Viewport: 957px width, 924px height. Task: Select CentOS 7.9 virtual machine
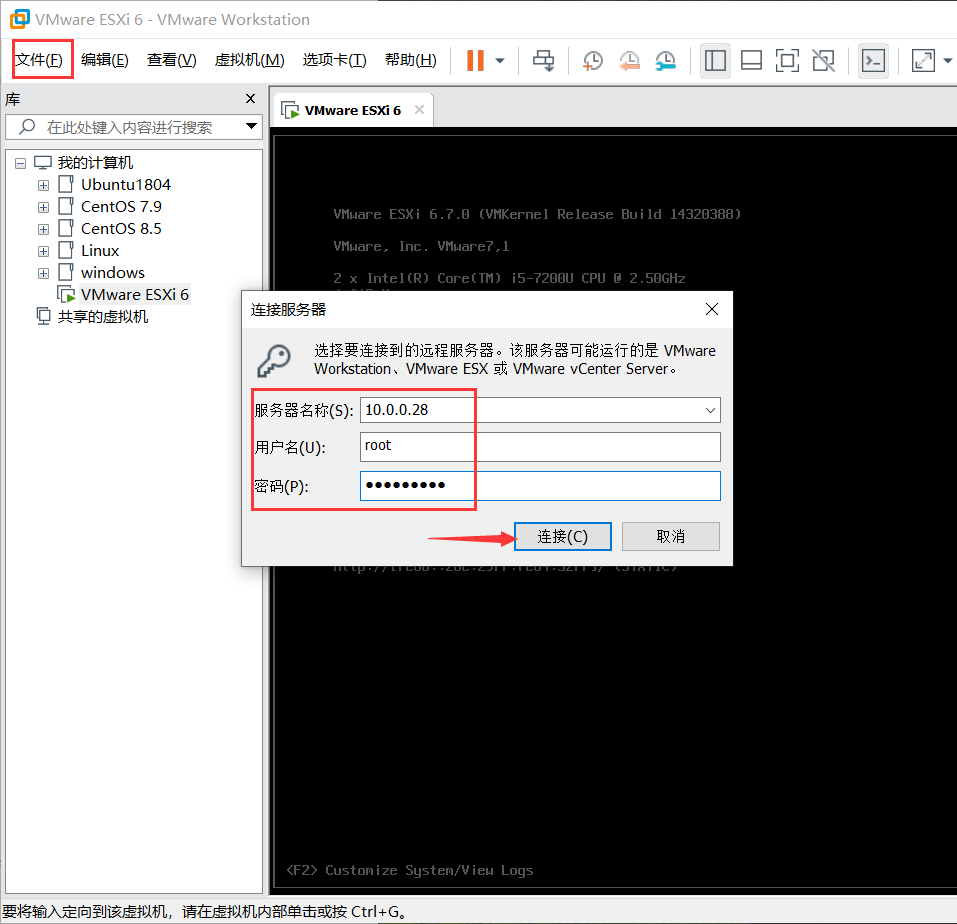121,207
